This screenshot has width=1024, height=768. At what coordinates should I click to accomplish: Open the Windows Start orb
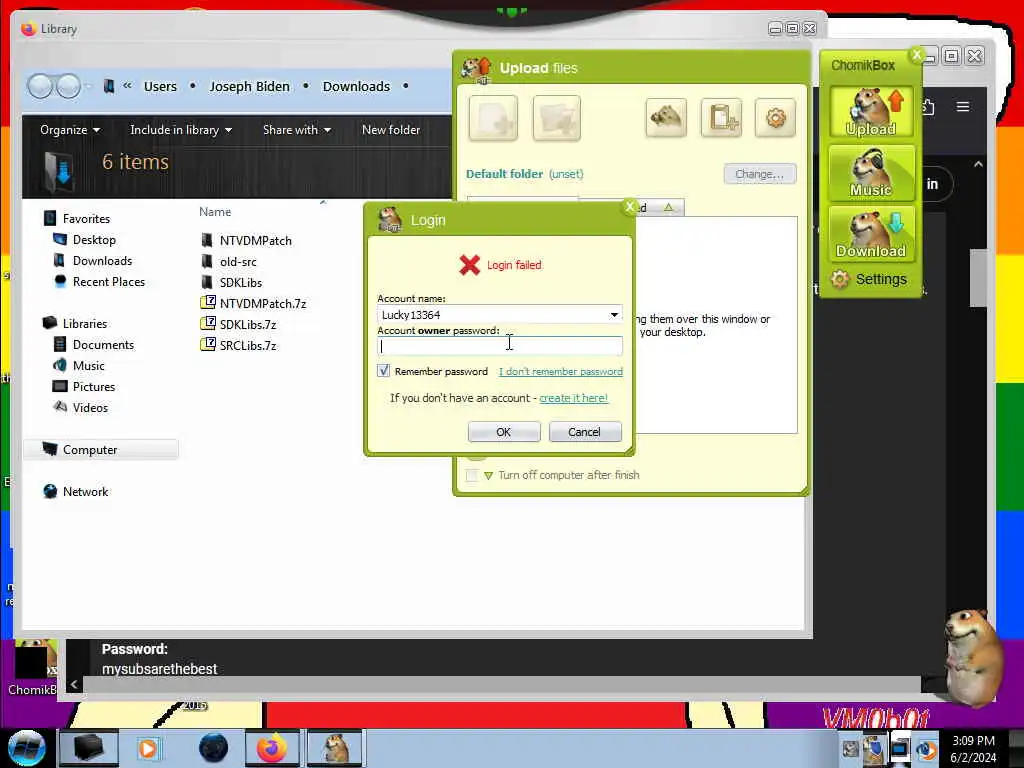point(26,748)
